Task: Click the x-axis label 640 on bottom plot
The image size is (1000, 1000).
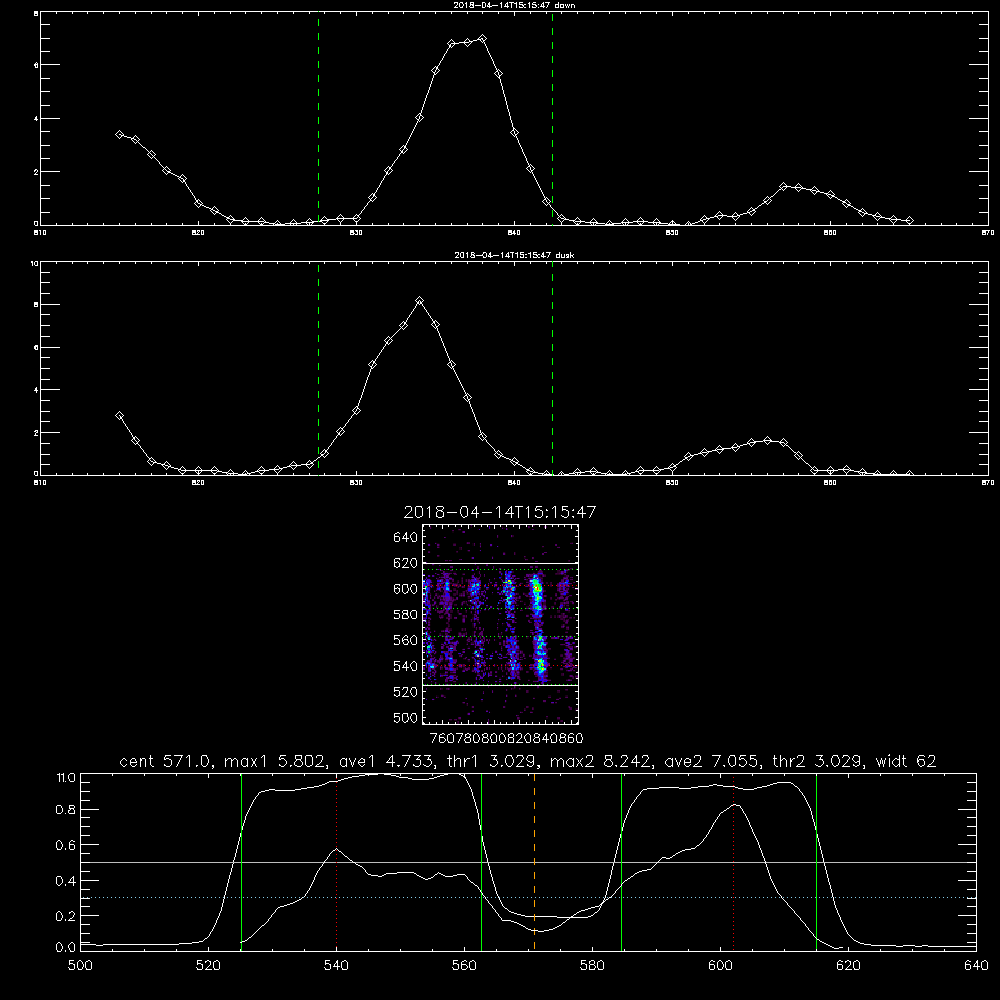Action: pyautogui.click(x=976, y=966)
